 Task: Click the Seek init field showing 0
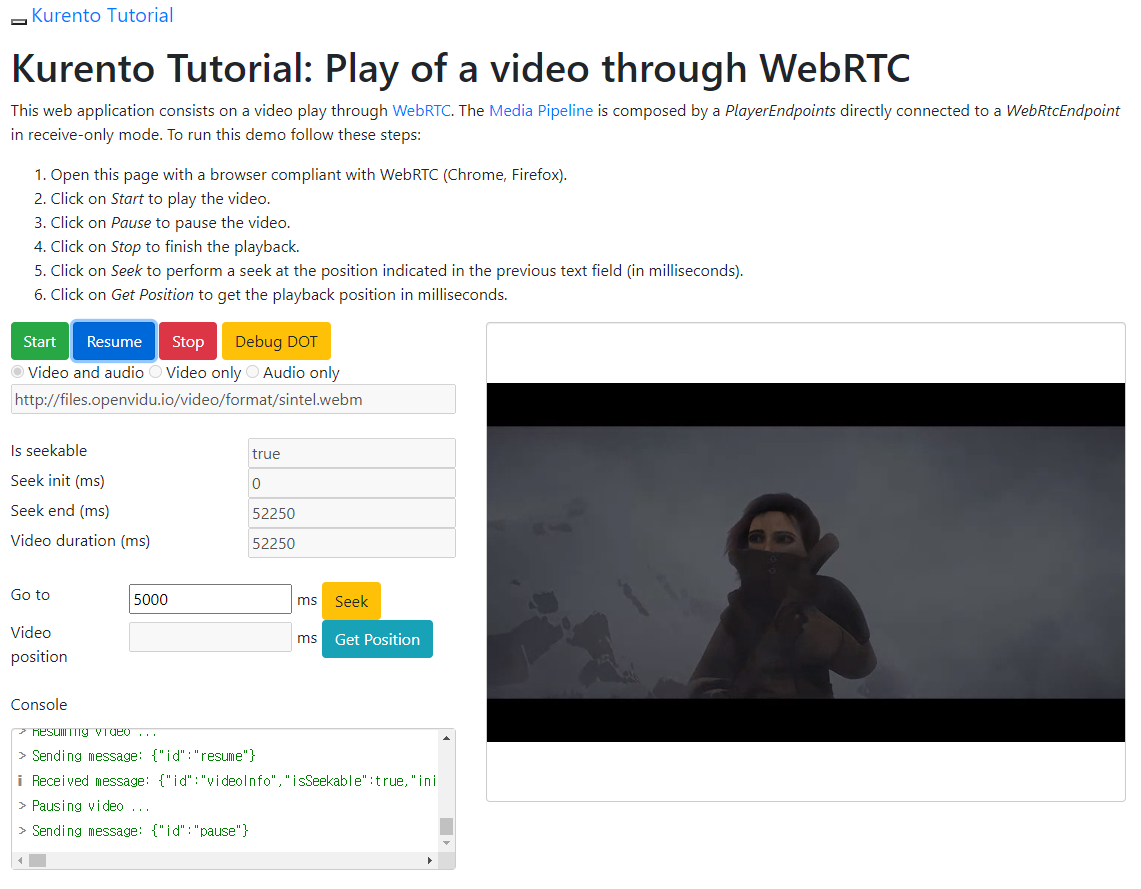coord(351,483)
